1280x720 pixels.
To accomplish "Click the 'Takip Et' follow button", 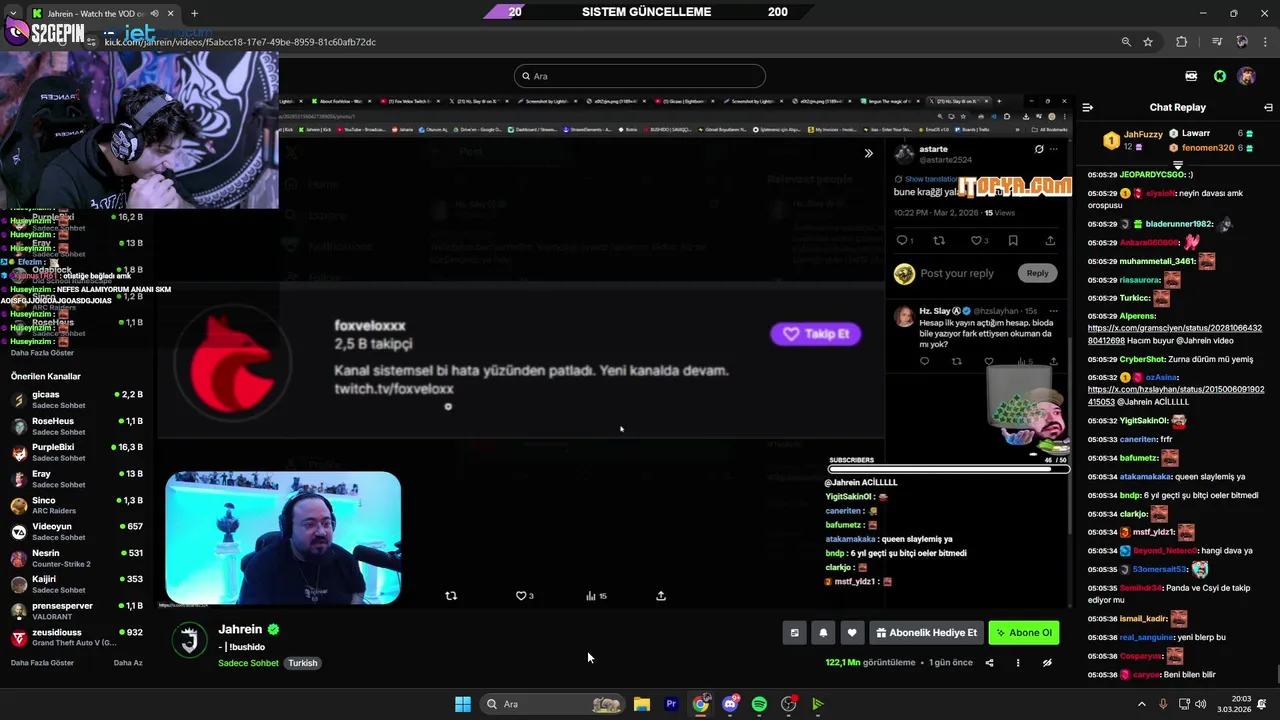I will tap(816, 334).
